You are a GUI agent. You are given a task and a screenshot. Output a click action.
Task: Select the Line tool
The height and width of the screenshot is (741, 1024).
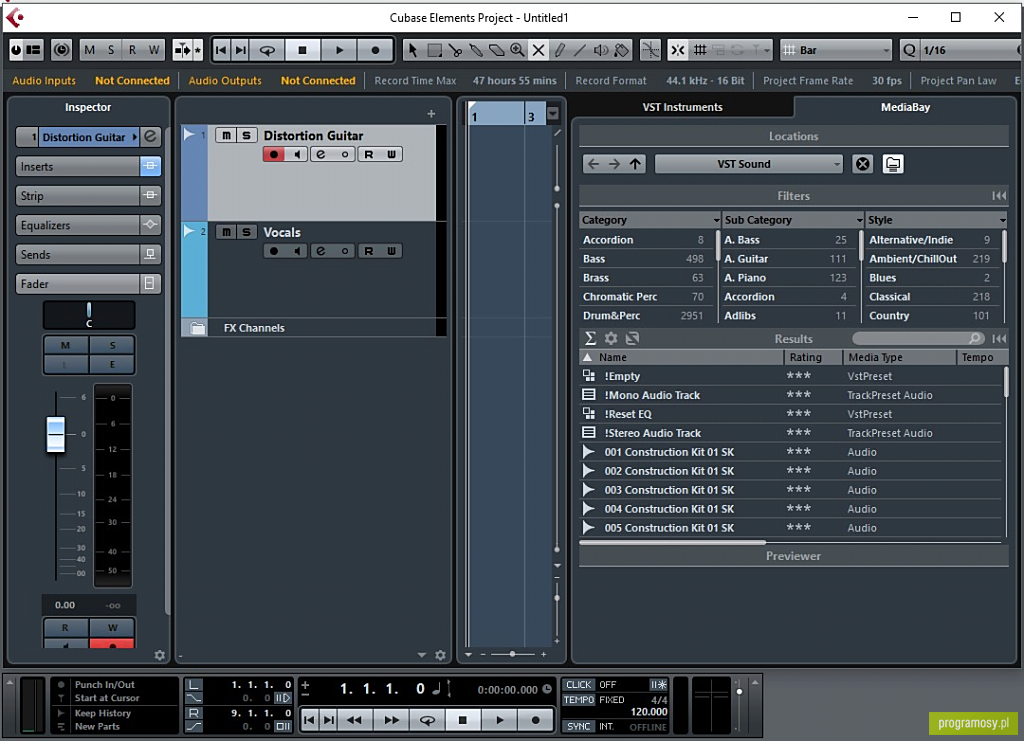click(x=580, y=50)
